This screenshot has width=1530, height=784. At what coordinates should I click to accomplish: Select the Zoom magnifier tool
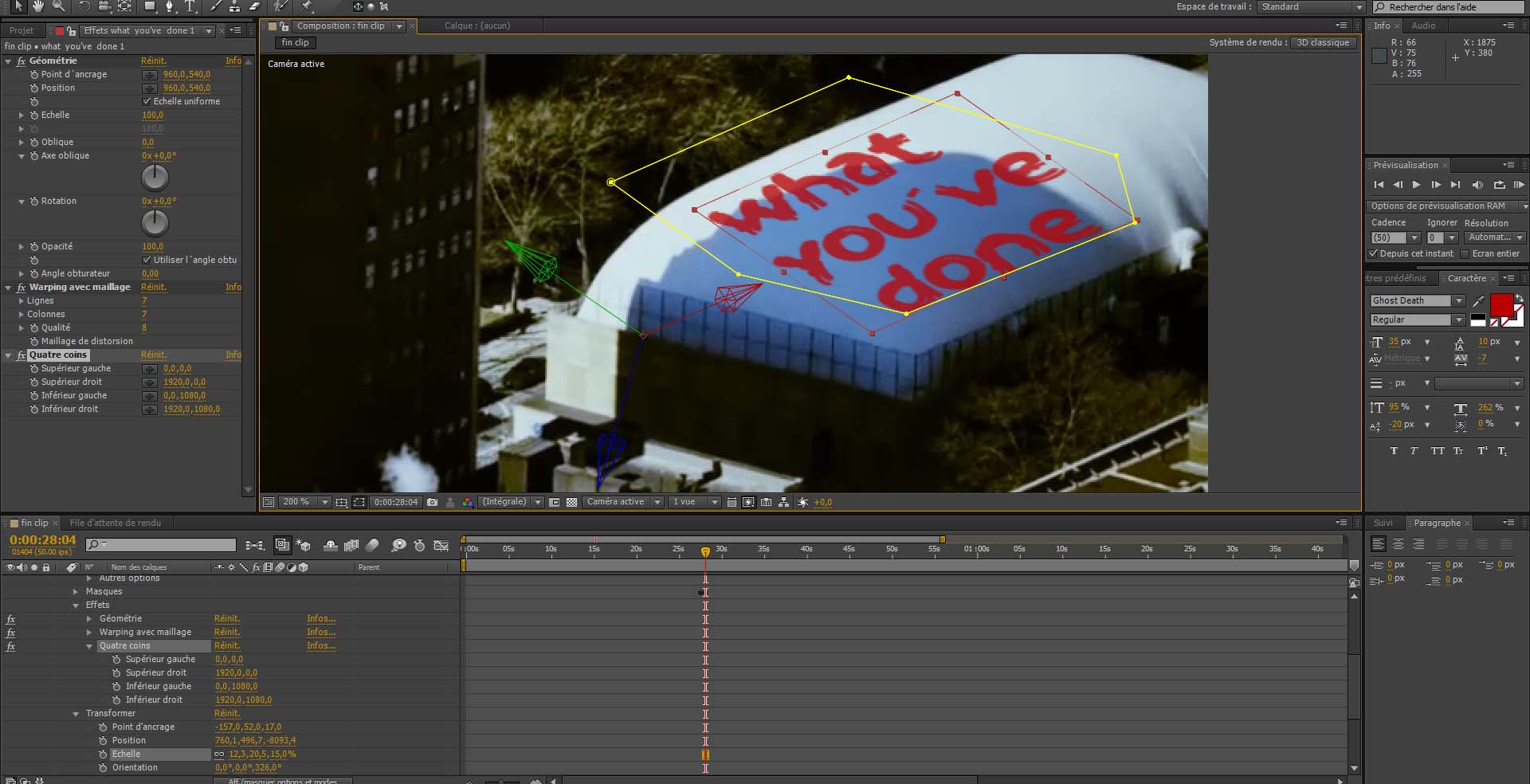click(x=59, y=6)
